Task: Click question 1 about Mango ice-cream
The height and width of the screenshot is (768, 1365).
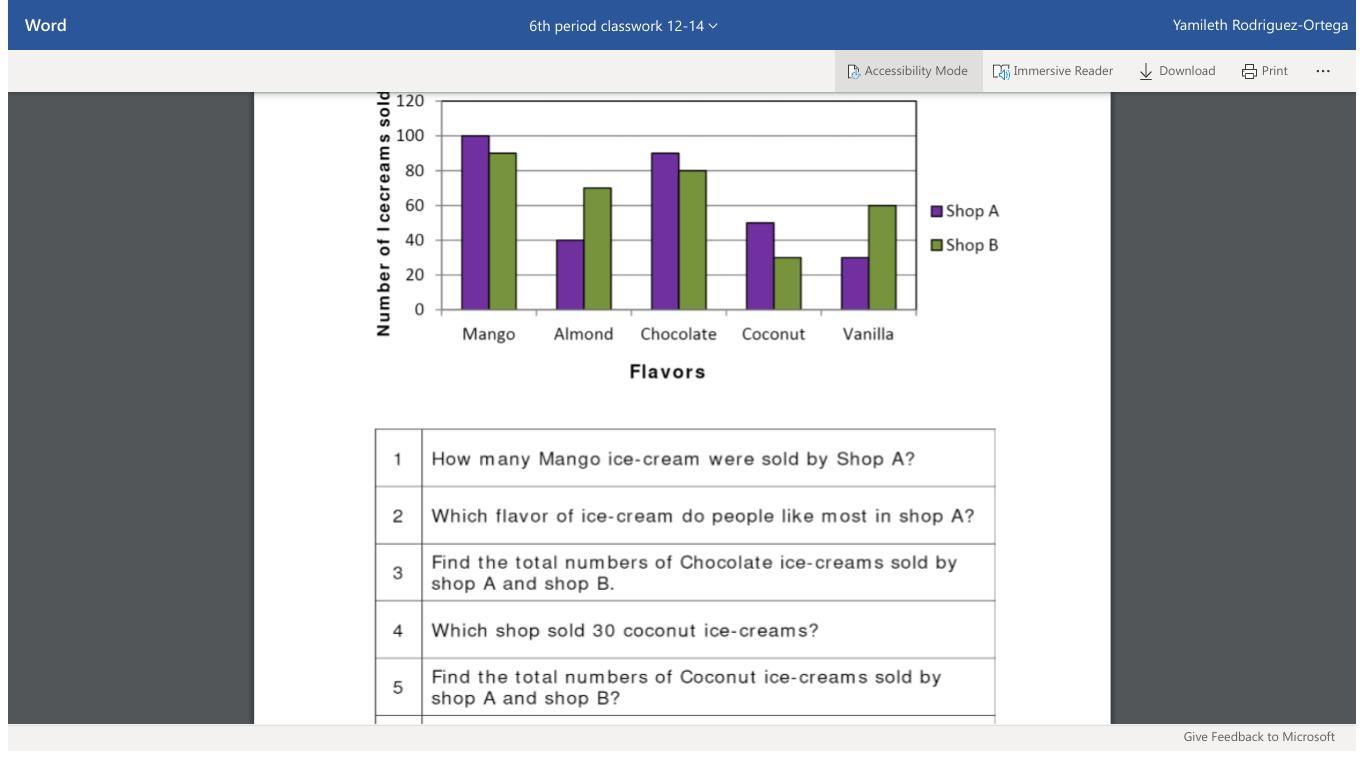Action: pyautogui.click(x=673, y=459)
